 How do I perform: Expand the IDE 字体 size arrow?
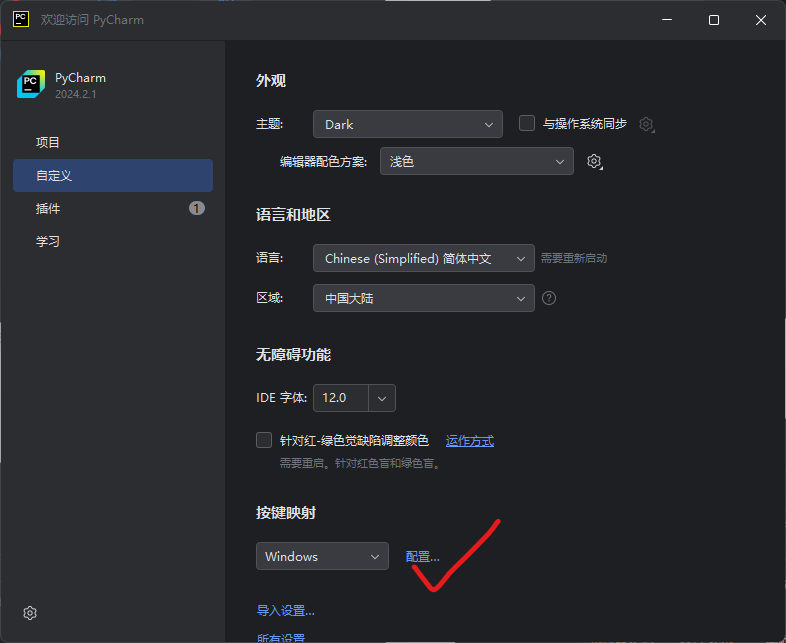pyautogui.click(x=382, y=398)
